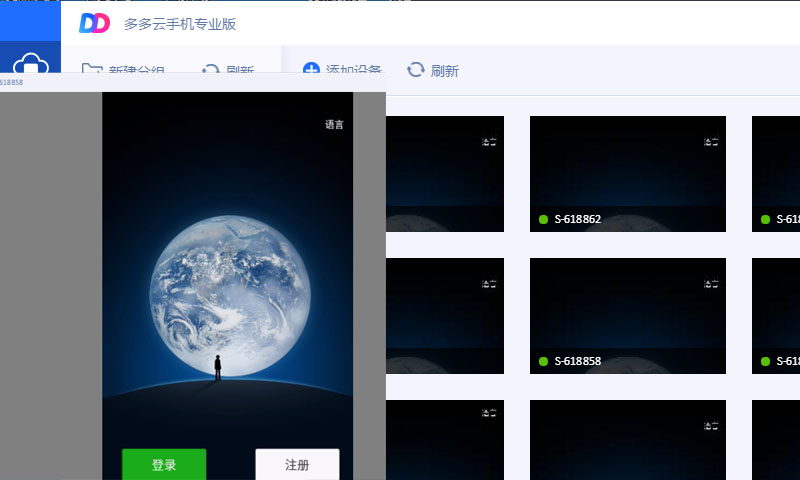800x480 pixels.
Task: Click the 刷新 label in device toolbar
Action: pyautogui.click(x=445, y=71)
